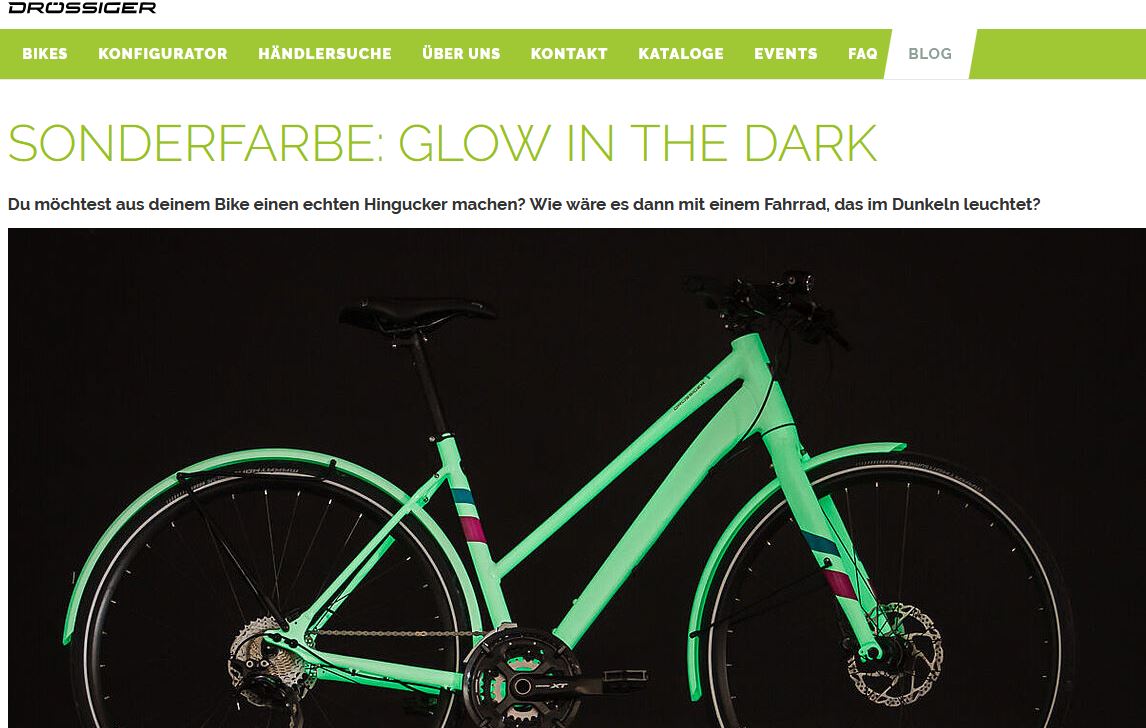Open the Bikes menu
Viewport: 1146px width, 728px height.
click(x=45, y=53)
